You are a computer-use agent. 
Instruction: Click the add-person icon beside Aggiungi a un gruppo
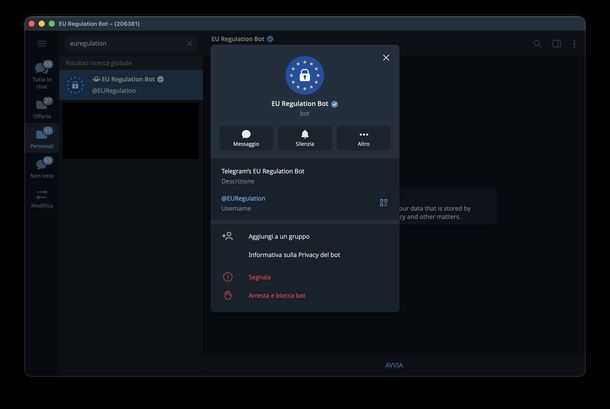[x=228, y=236]
